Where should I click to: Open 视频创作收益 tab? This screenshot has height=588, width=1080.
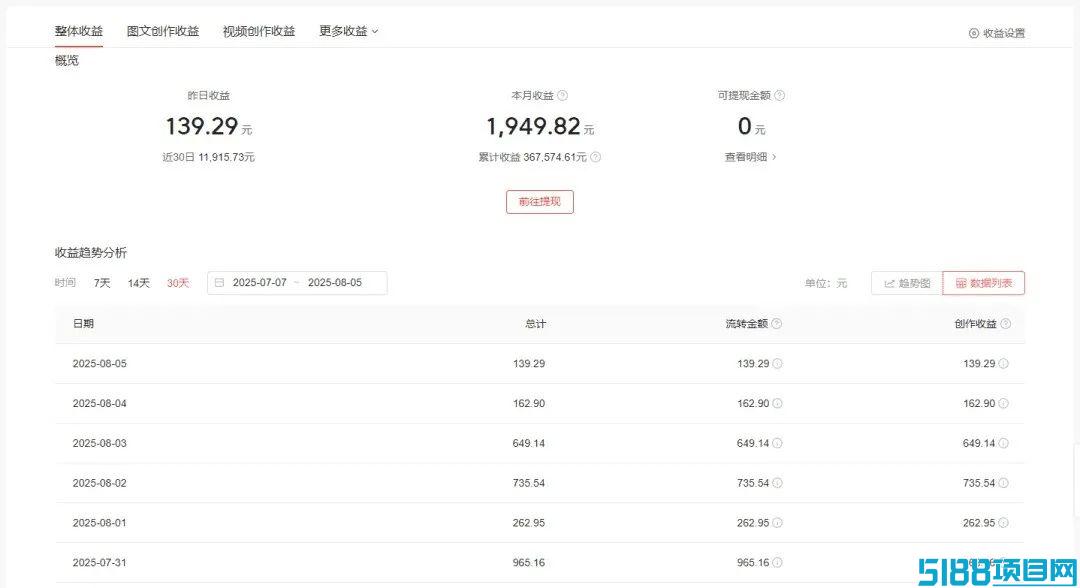[259, 31]
